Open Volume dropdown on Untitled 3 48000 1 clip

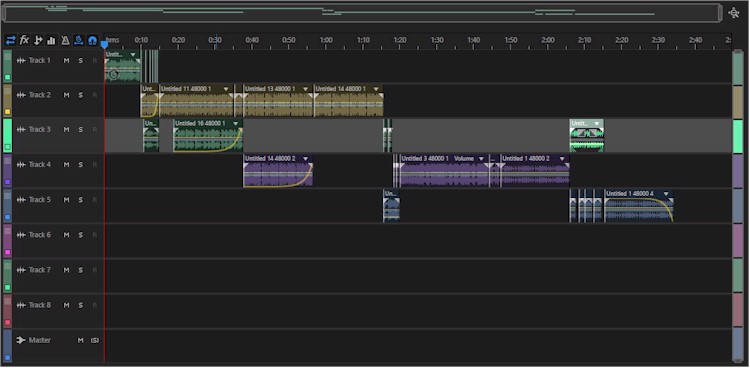(x=481, y=159)
